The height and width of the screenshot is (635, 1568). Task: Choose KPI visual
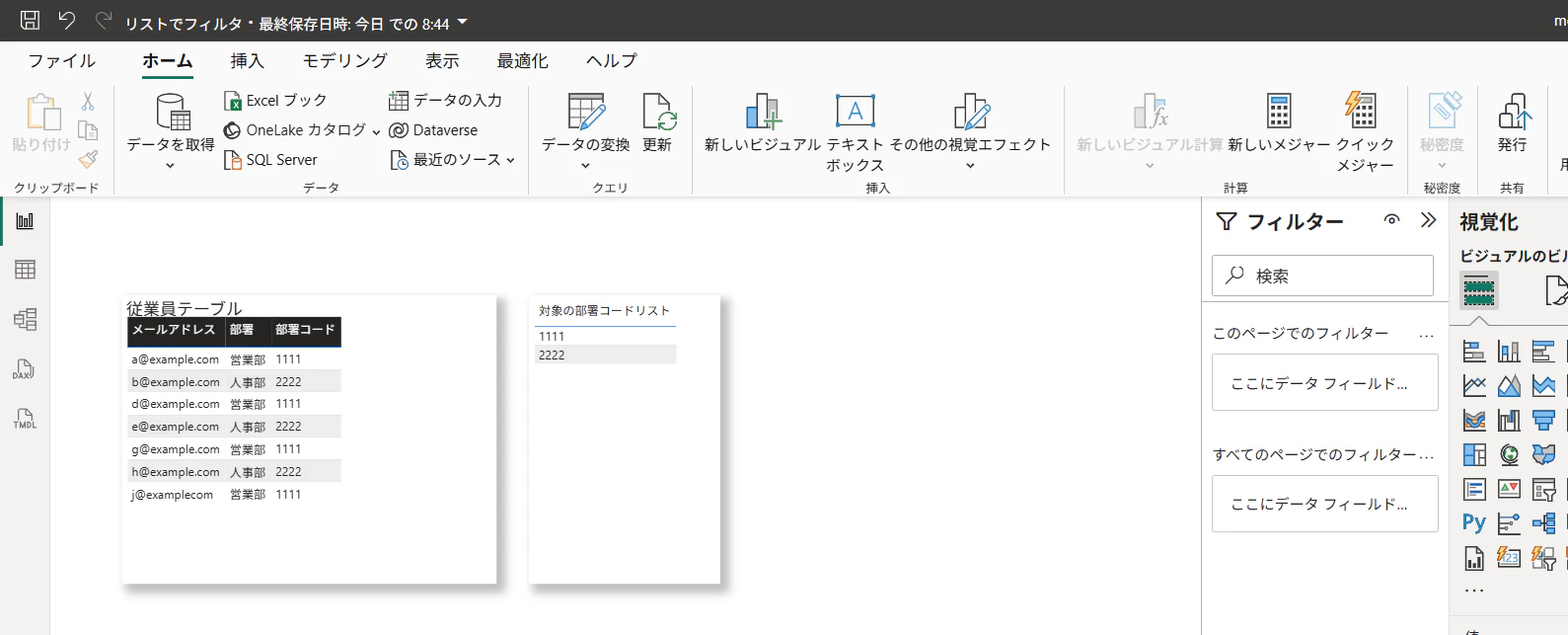(x=1509, y=489)
